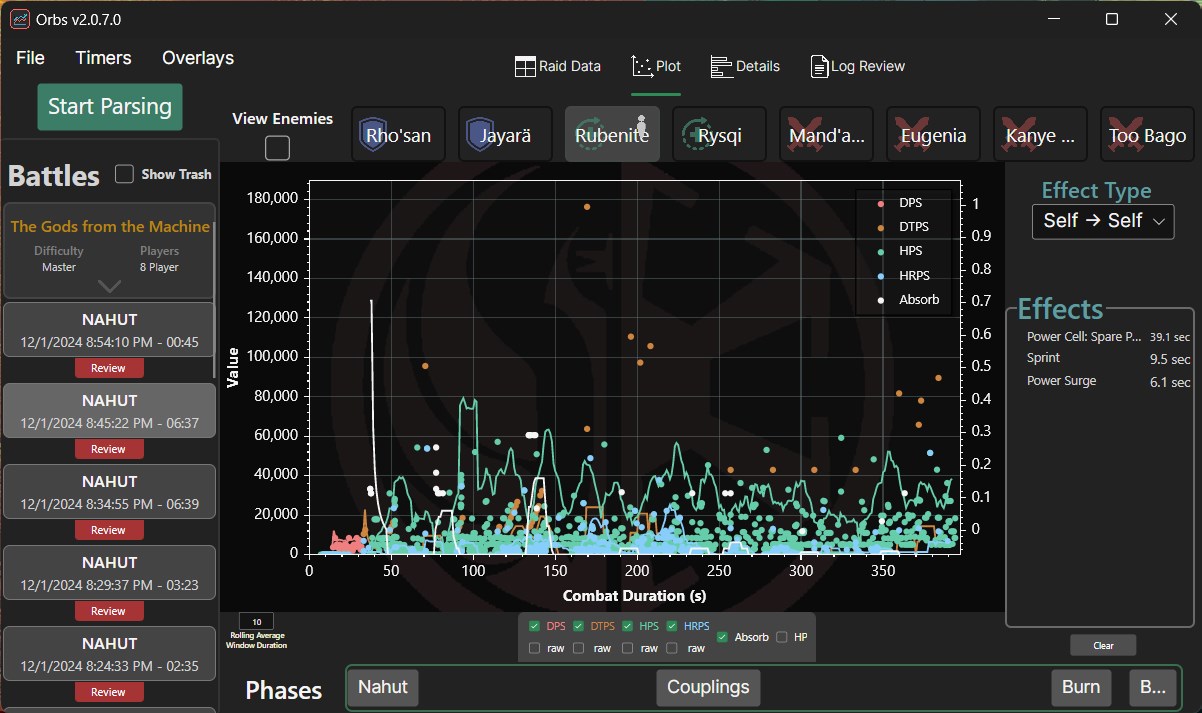Check the raw box under DTPS
The width and height of the screenshot is (1202, 713).
[x=580, y=648]
